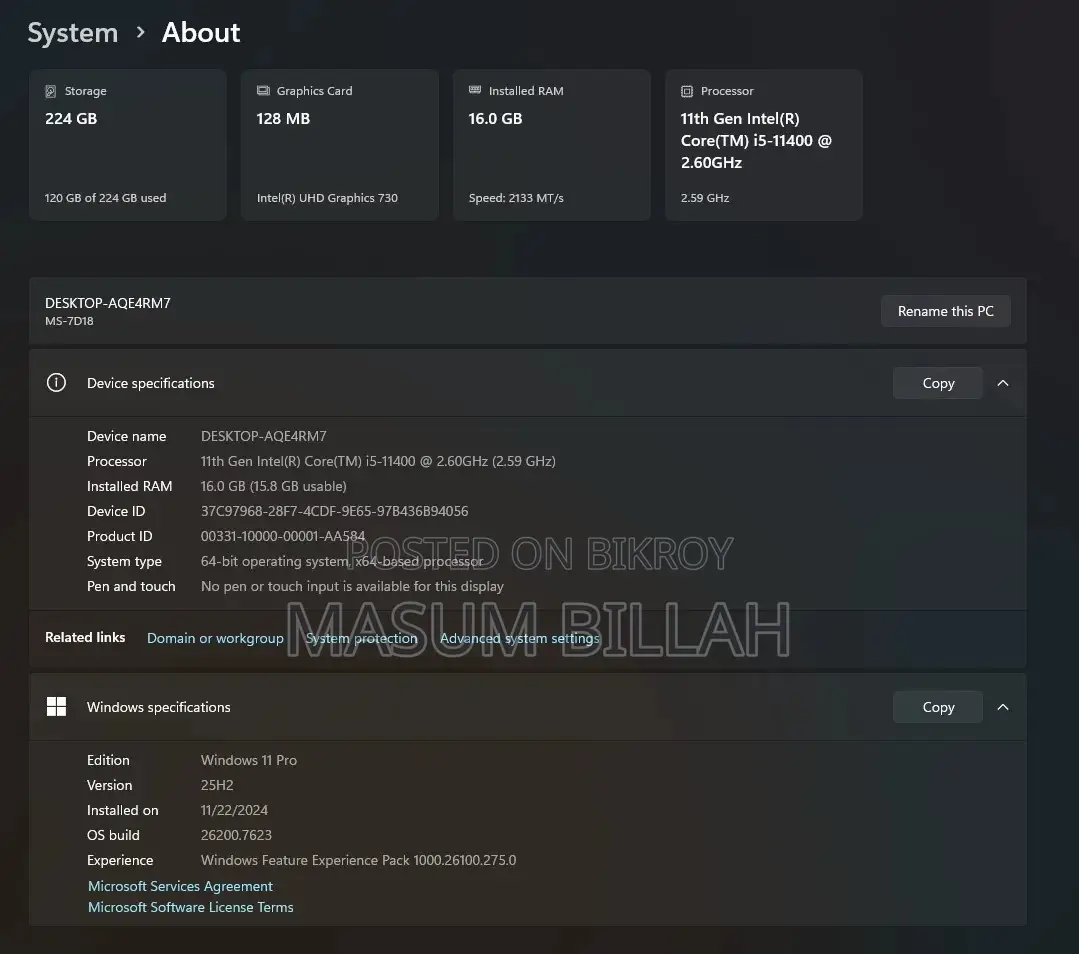Viewport: 1079px width, 954px height.
Task: Open System protection link
Action: [361, 638]
